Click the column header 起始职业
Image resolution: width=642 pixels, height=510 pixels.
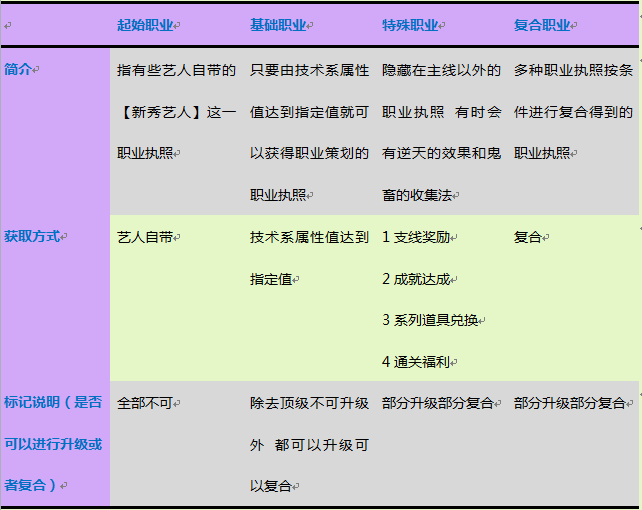point(145,25)
